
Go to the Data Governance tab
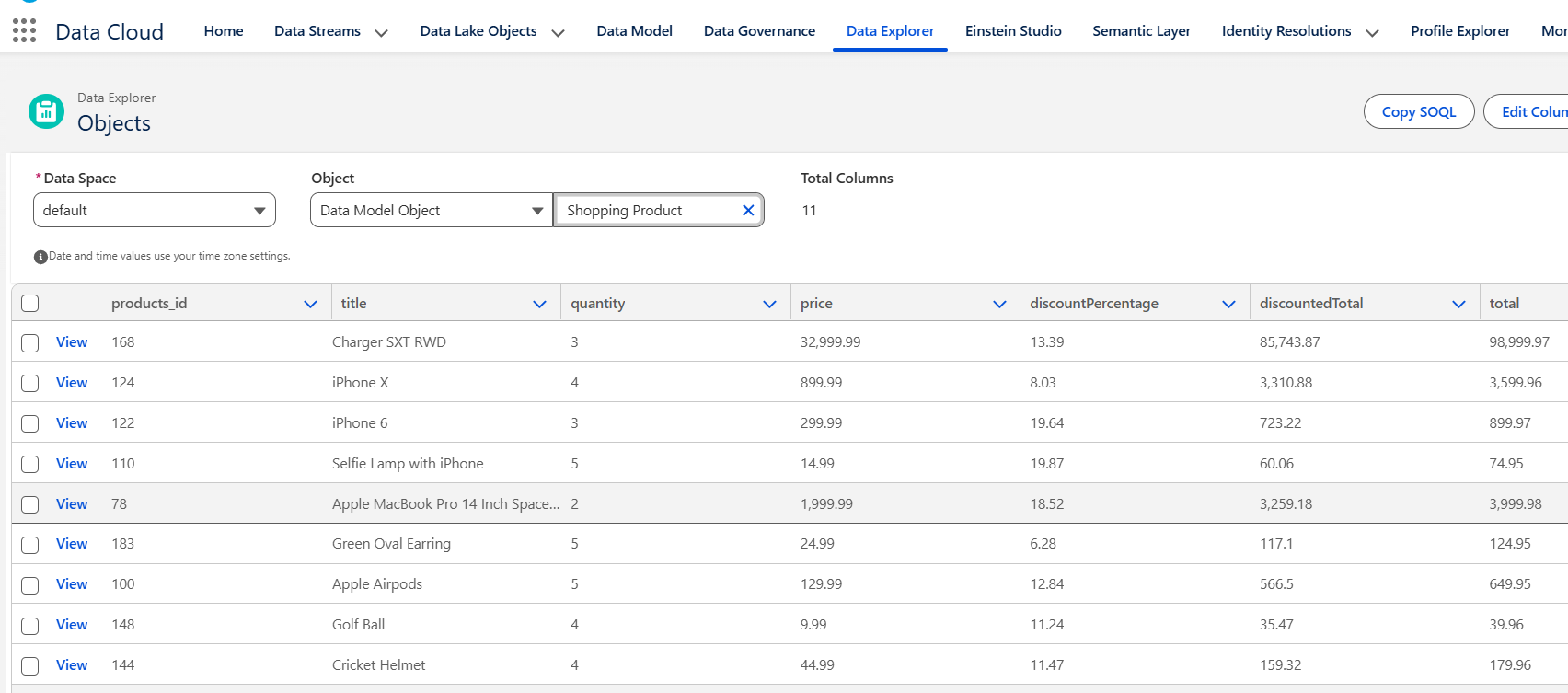pos(759,31)
